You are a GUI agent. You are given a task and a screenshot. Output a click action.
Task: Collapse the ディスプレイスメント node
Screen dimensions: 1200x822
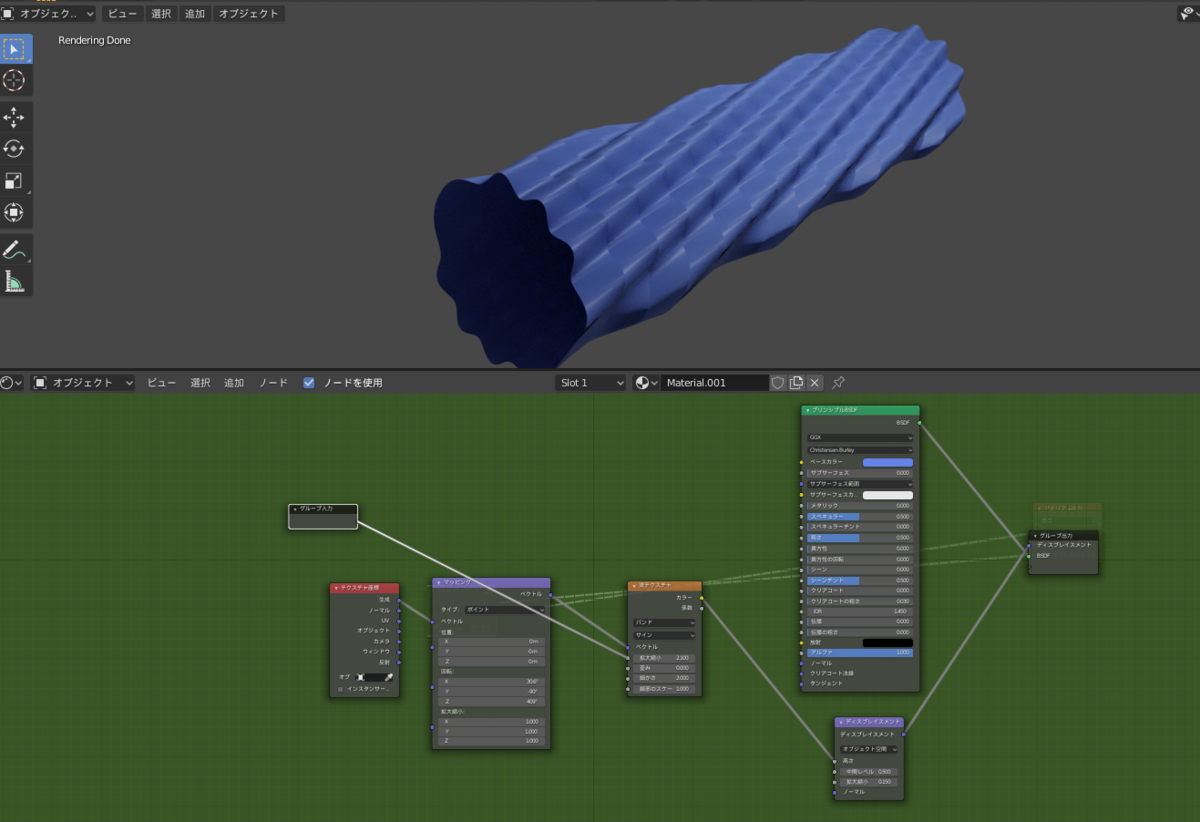tap(841, 722)
